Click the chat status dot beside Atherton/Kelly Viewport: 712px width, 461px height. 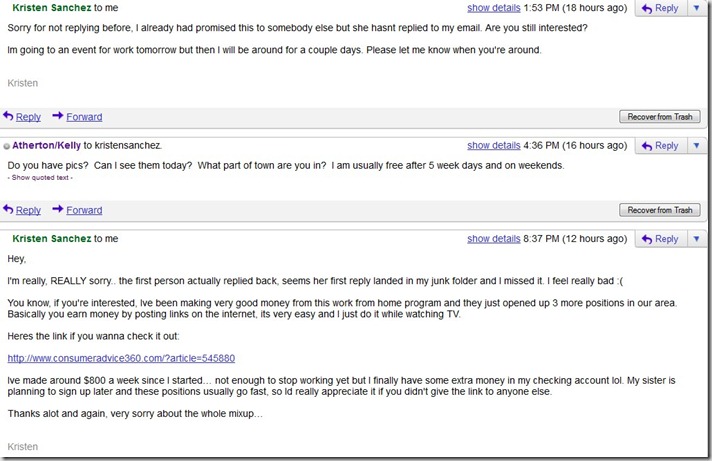point(7,147)
